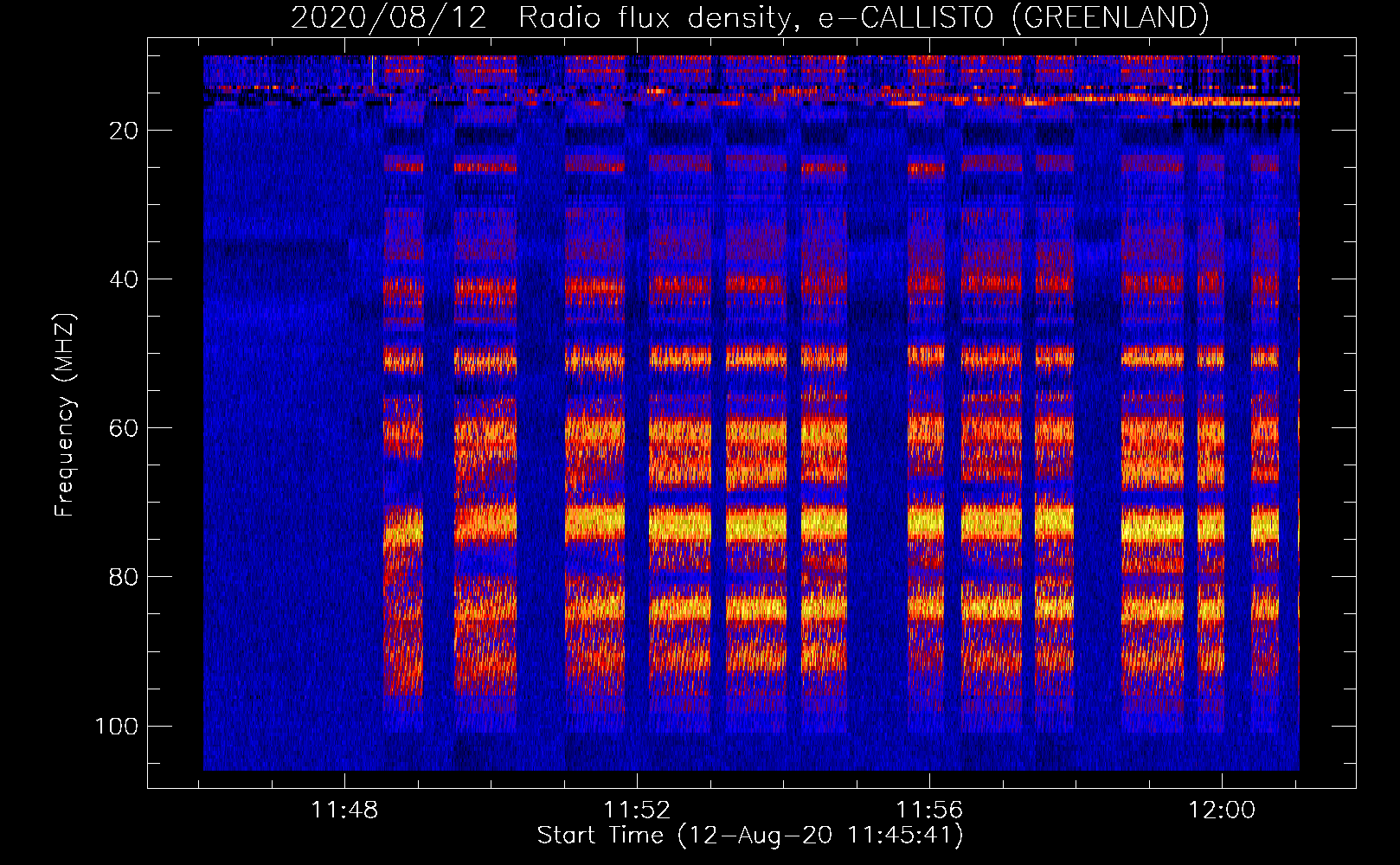Click the 11:48 time tick label
The image size is (1400, 865).
point(344,811)
